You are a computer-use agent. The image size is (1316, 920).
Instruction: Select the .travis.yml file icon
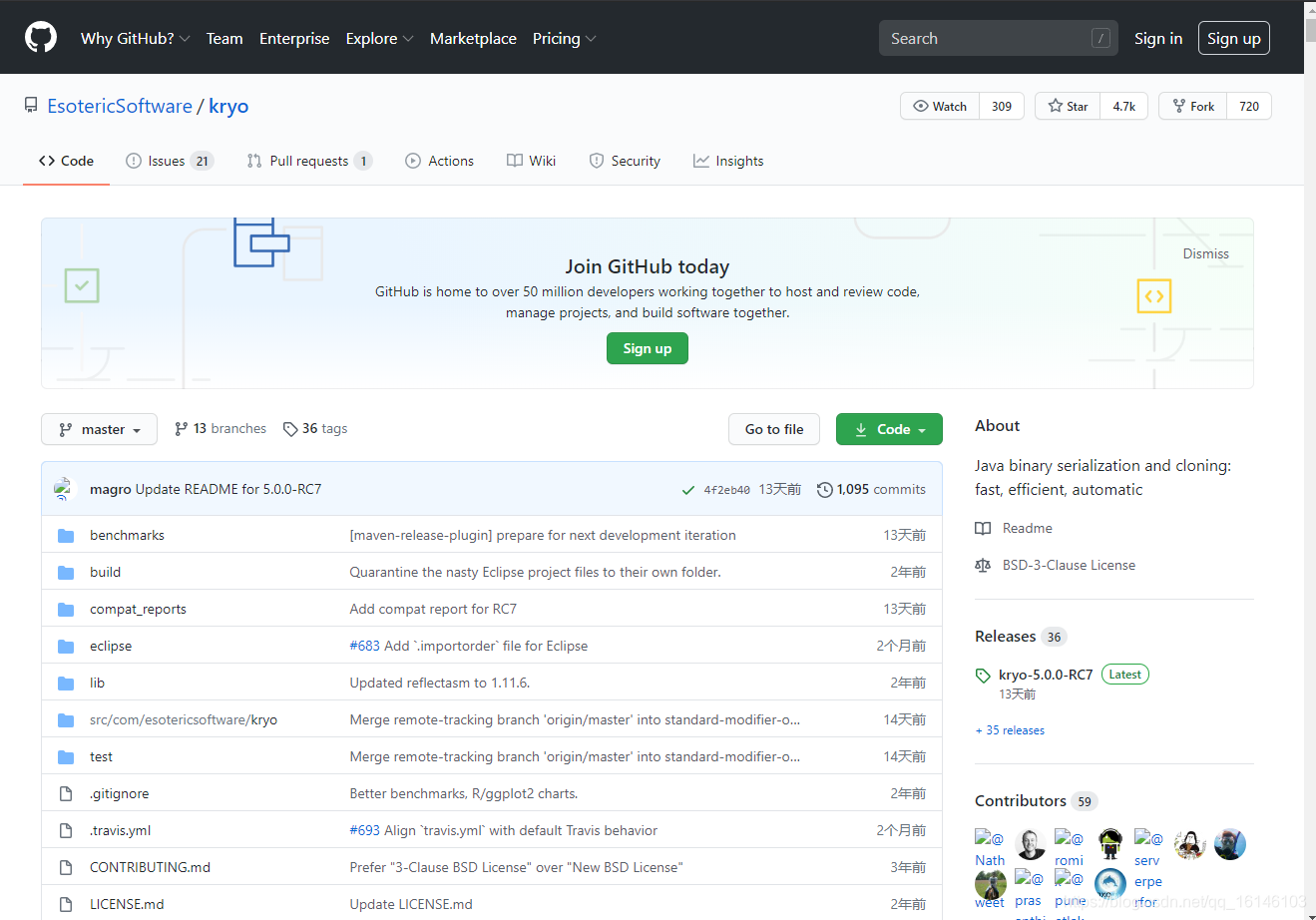coord(66,831)
